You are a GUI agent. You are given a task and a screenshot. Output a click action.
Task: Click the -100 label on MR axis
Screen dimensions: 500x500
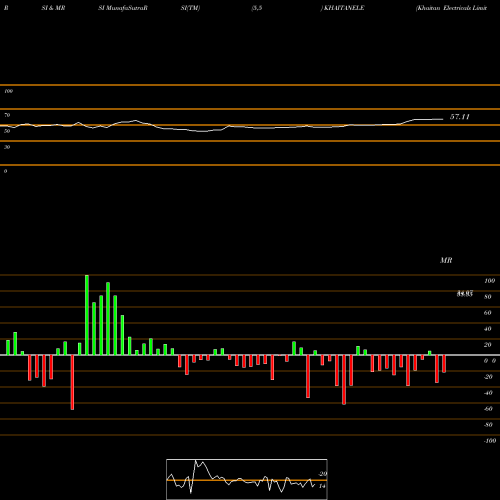(x=489, y=441)
